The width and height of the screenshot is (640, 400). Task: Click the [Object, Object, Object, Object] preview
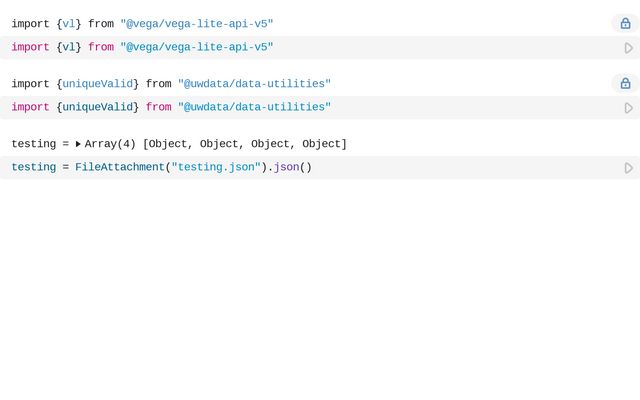pyautogui.click(x=245, y=144)
